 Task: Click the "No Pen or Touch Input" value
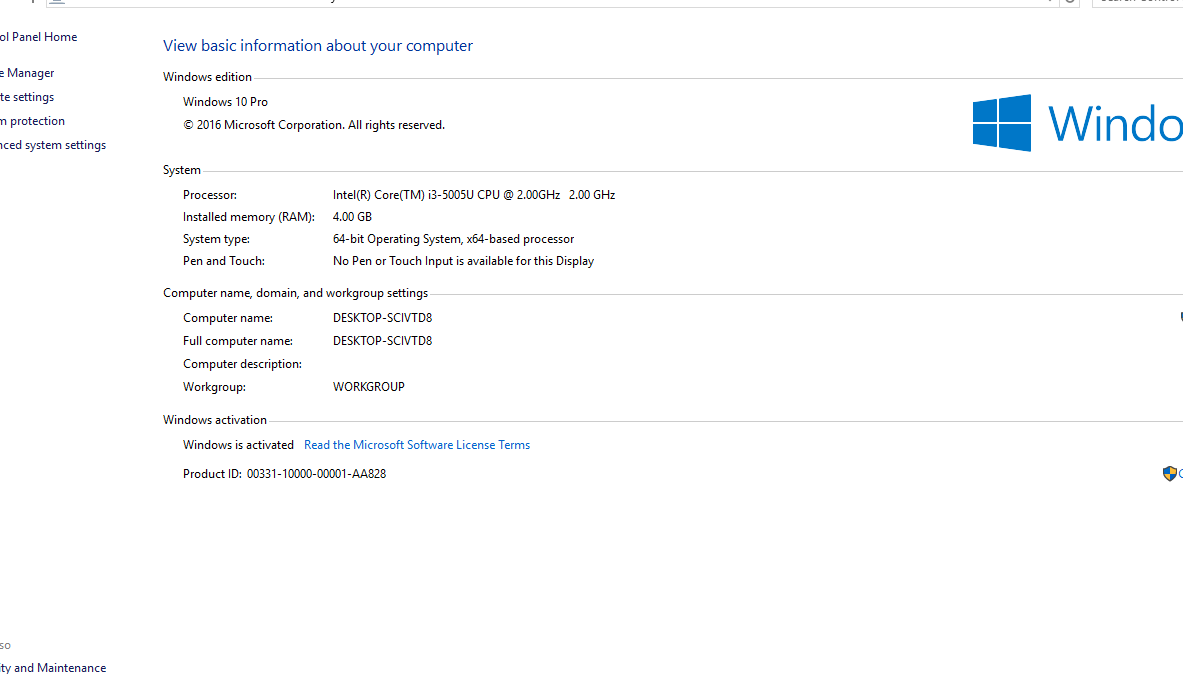point(463,261)
